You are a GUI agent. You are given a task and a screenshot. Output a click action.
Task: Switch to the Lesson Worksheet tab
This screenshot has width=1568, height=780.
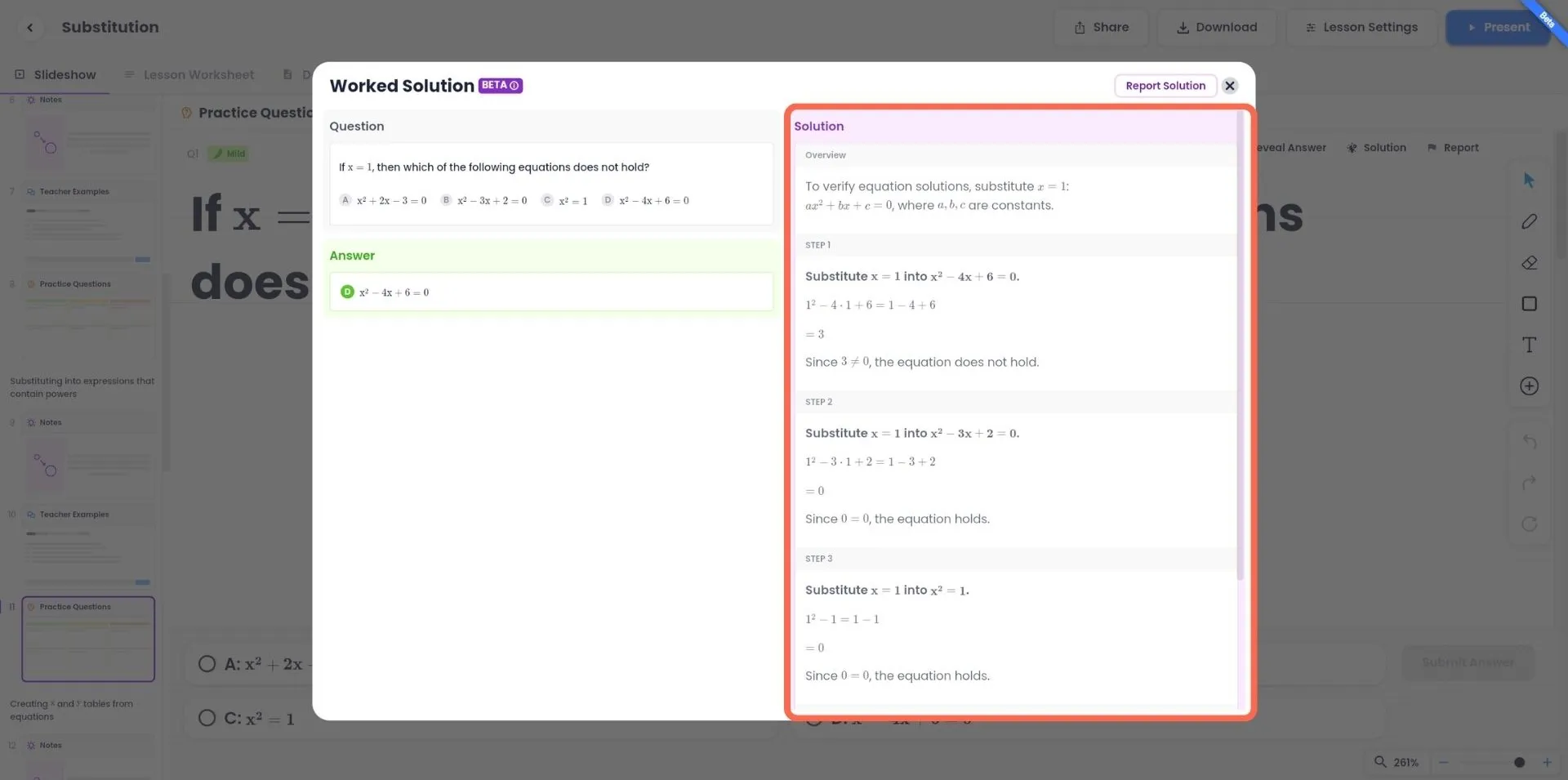(189, 74)
